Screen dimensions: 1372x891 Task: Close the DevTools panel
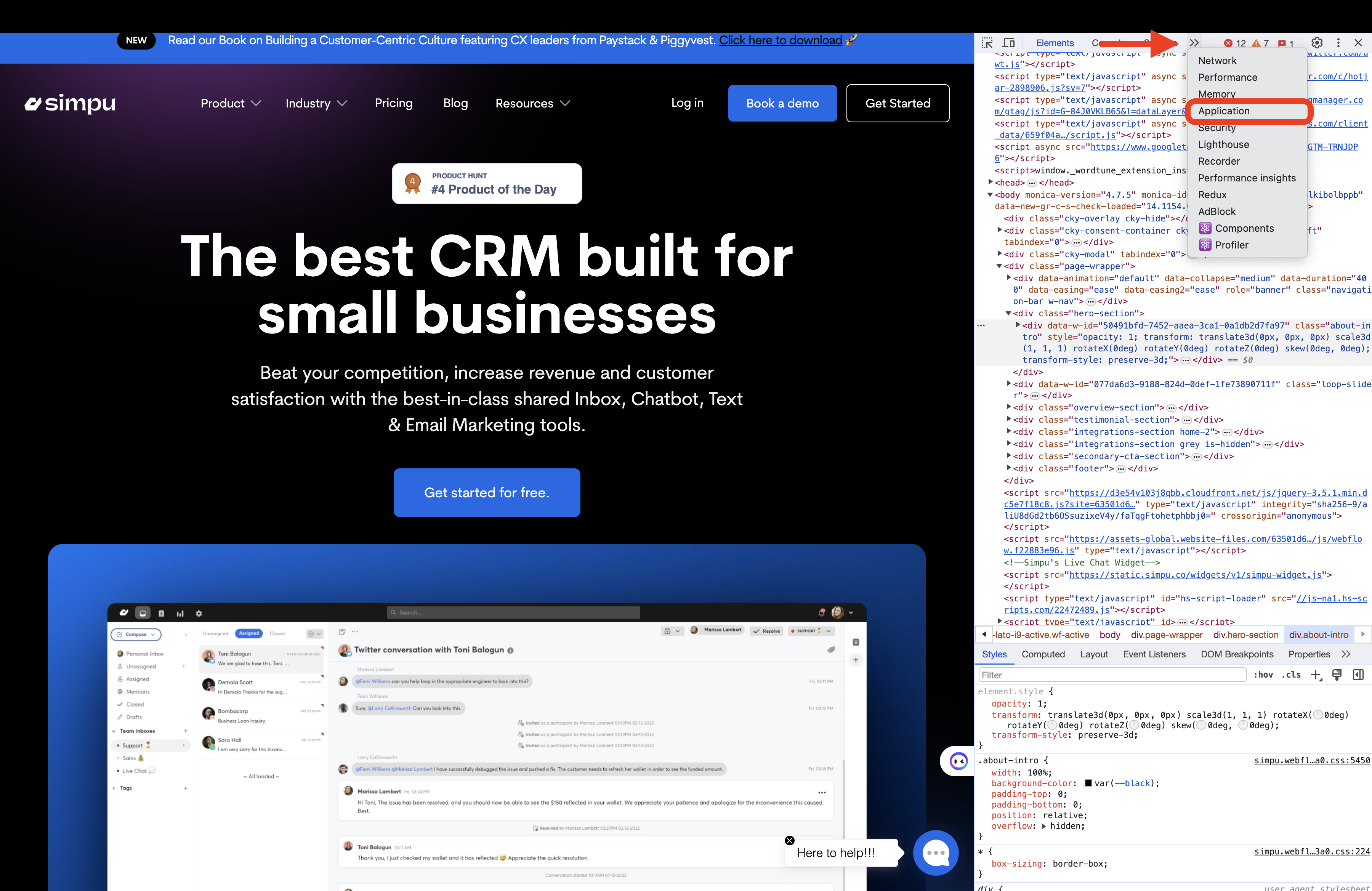[x=1358, y=43]
